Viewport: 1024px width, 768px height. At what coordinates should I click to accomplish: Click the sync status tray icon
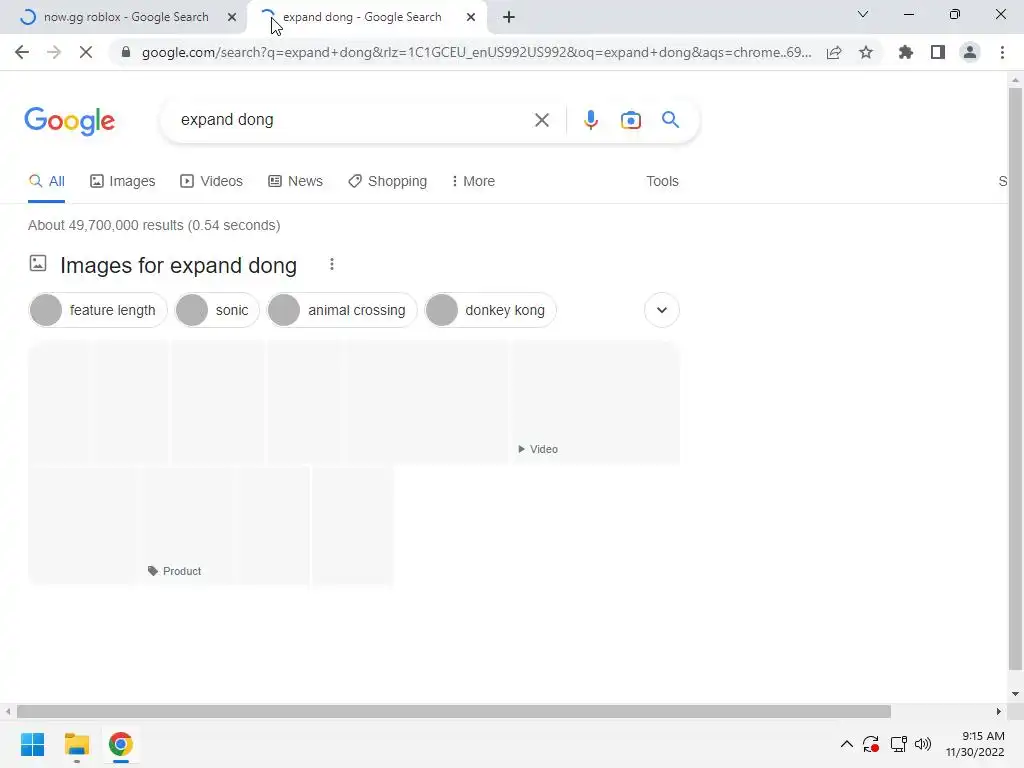point(871,744)
